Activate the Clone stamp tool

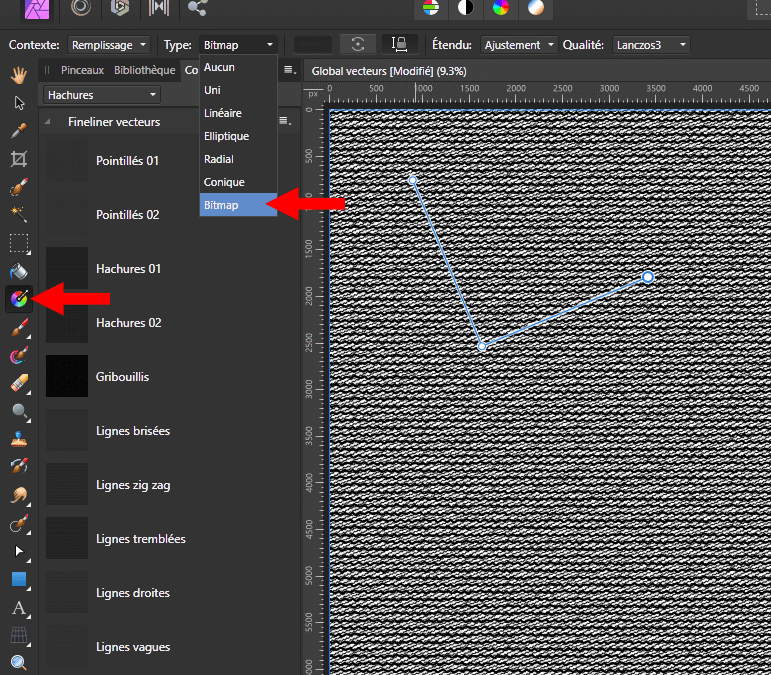(18, 438)
